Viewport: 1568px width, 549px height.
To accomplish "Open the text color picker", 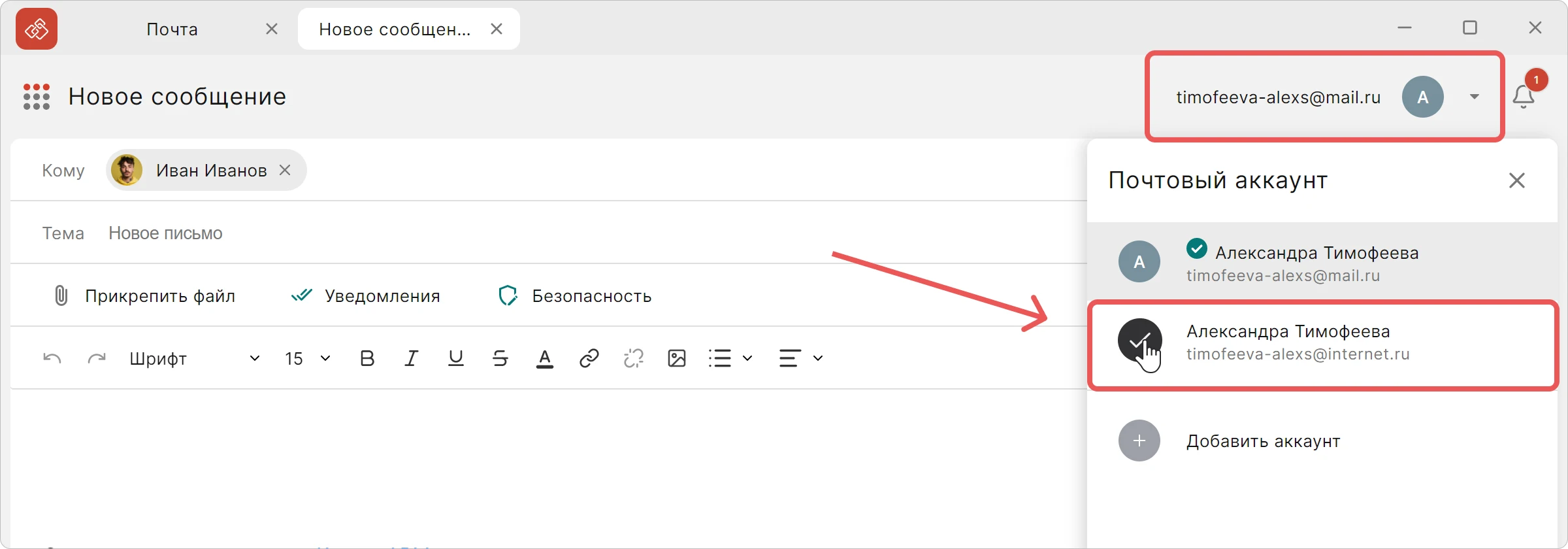I will click(545, 358).
